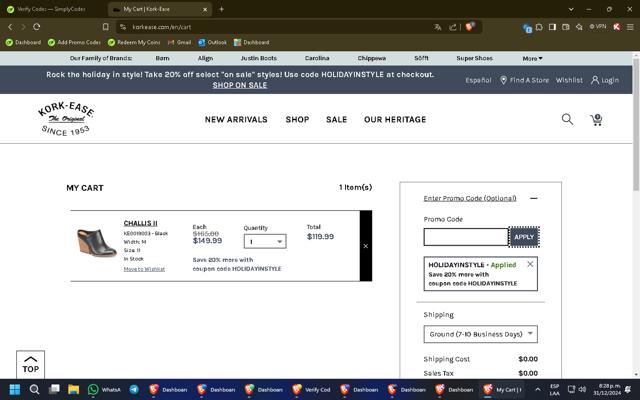Click the browser address bar URL
Image resolution: width=640 pixels, height=400 pixels.
(x=161, y=27)
